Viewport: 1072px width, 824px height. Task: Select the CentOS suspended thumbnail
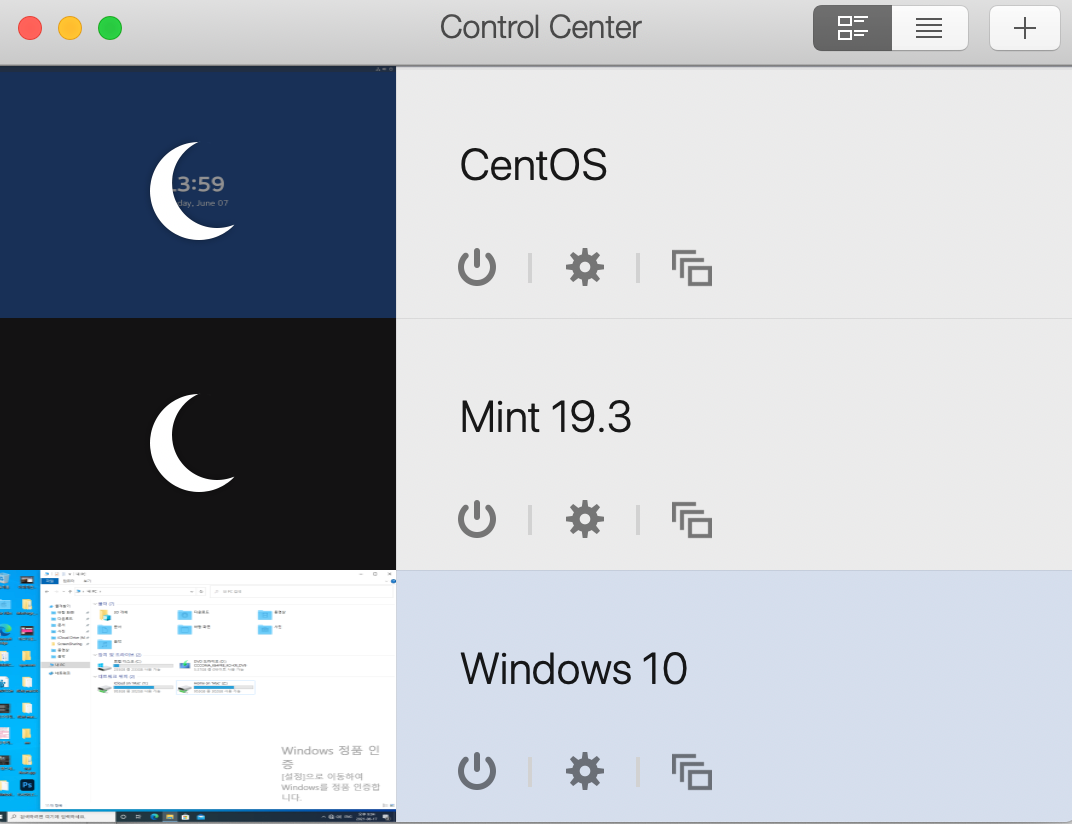(x=198, y=192)
